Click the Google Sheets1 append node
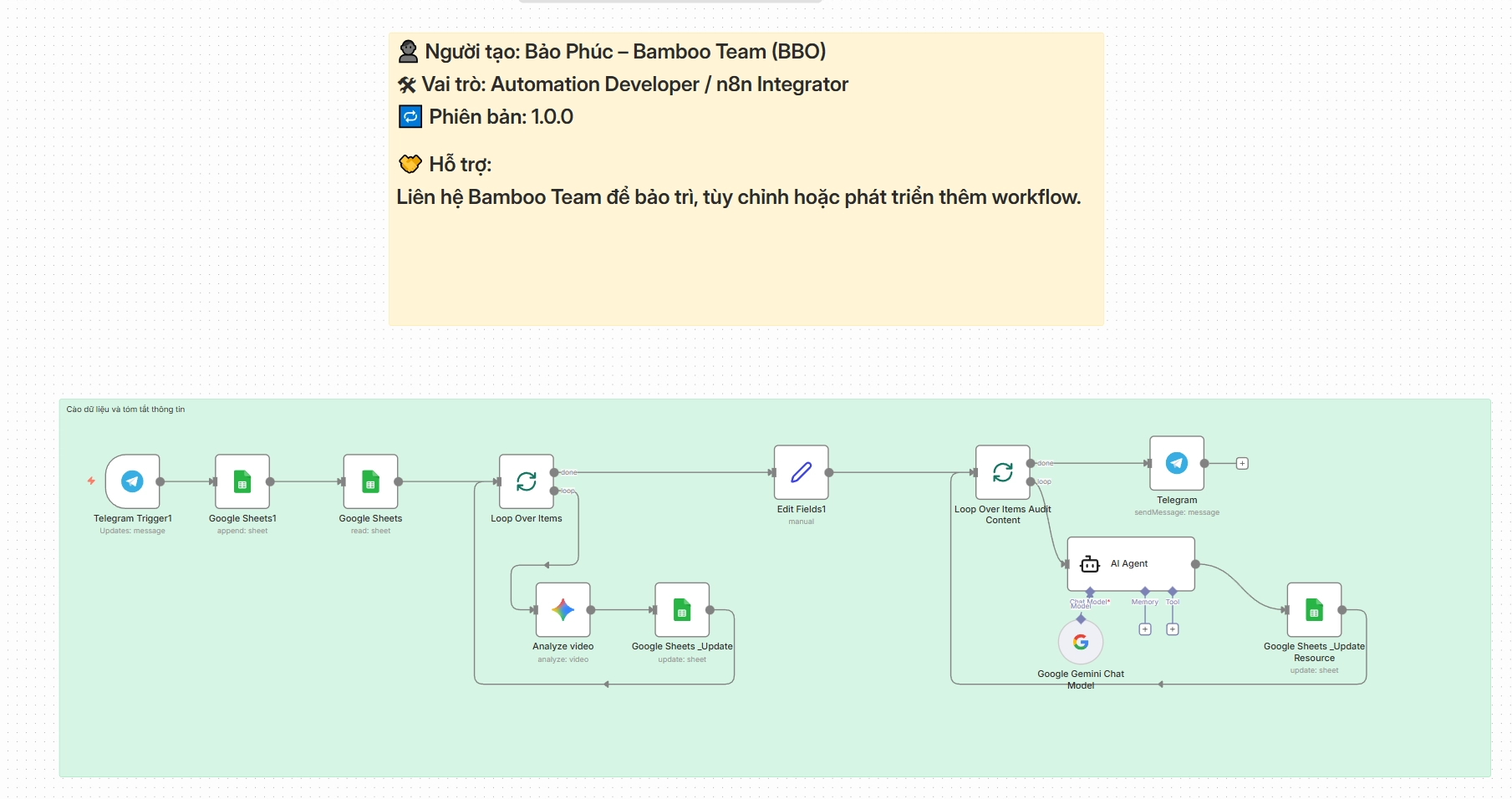 pyautogui.click(x=242, y=481)
